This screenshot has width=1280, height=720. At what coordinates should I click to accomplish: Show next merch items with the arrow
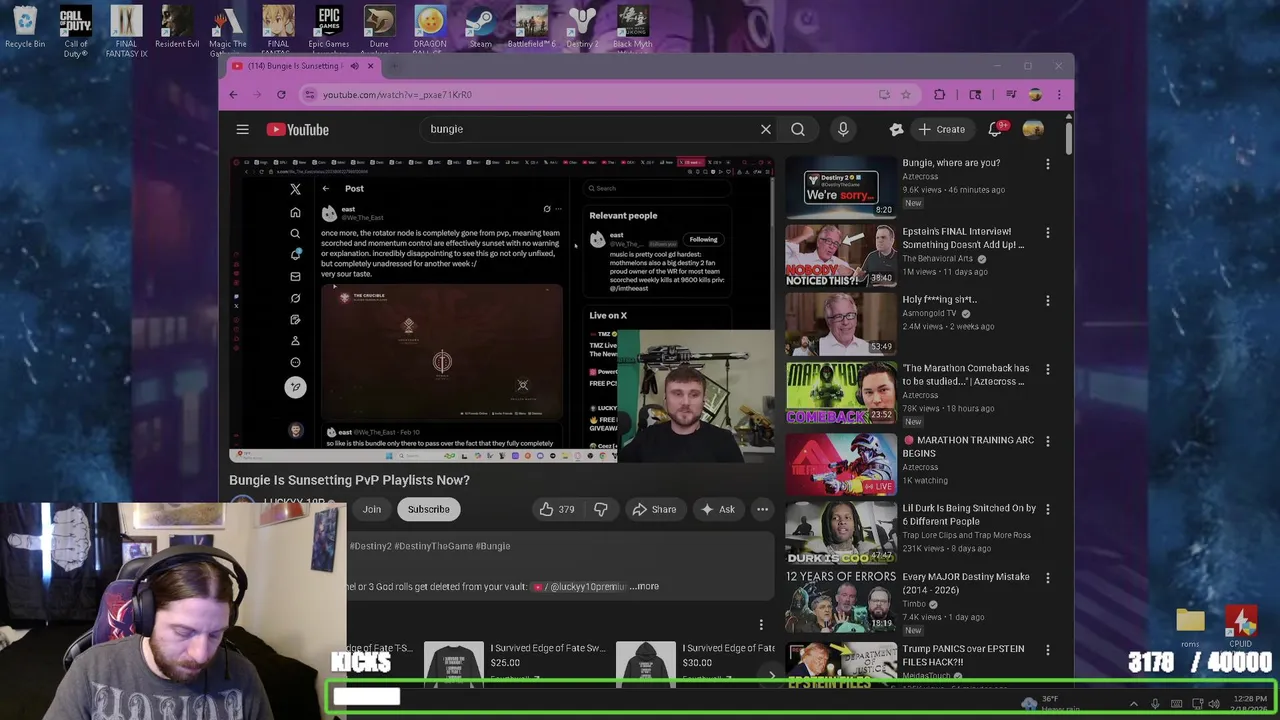tap(771, 676)
